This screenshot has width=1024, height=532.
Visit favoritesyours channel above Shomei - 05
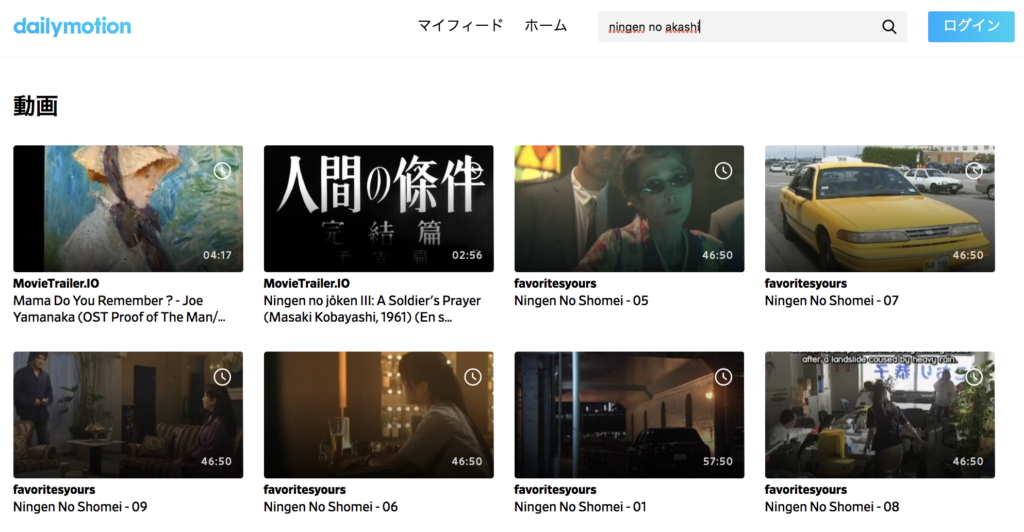tap(555, 283)
